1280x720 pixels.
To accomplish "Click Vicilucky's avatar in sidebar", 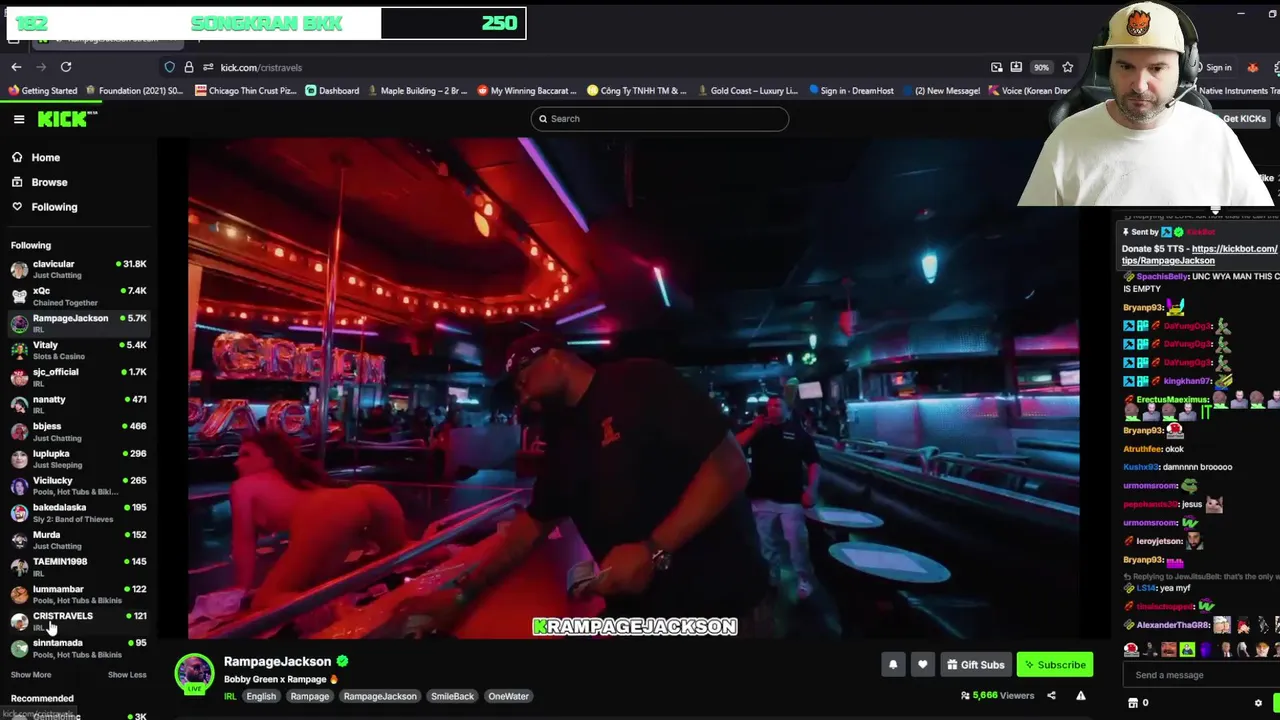I will point(19,486).
